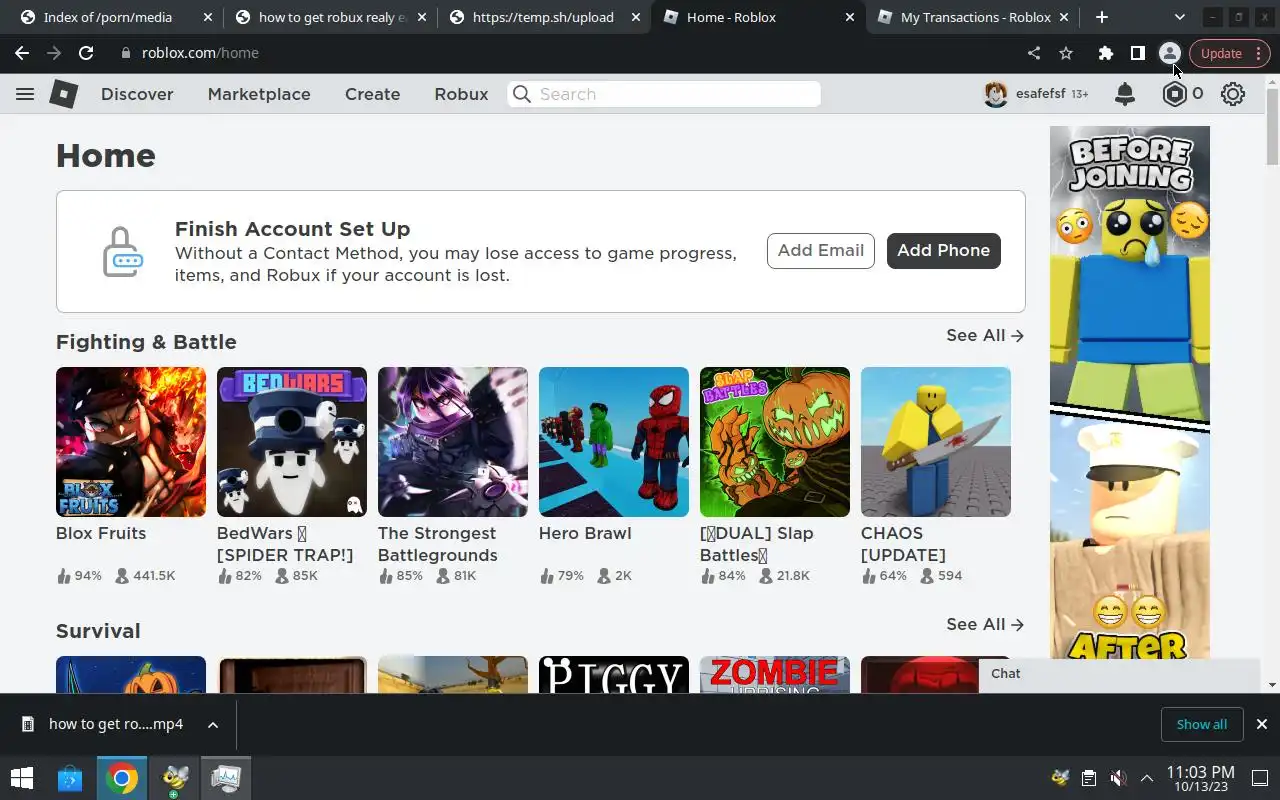Click the bee application taskbar icon
This screenshot has height=800, width=1280.
point(174,778)
